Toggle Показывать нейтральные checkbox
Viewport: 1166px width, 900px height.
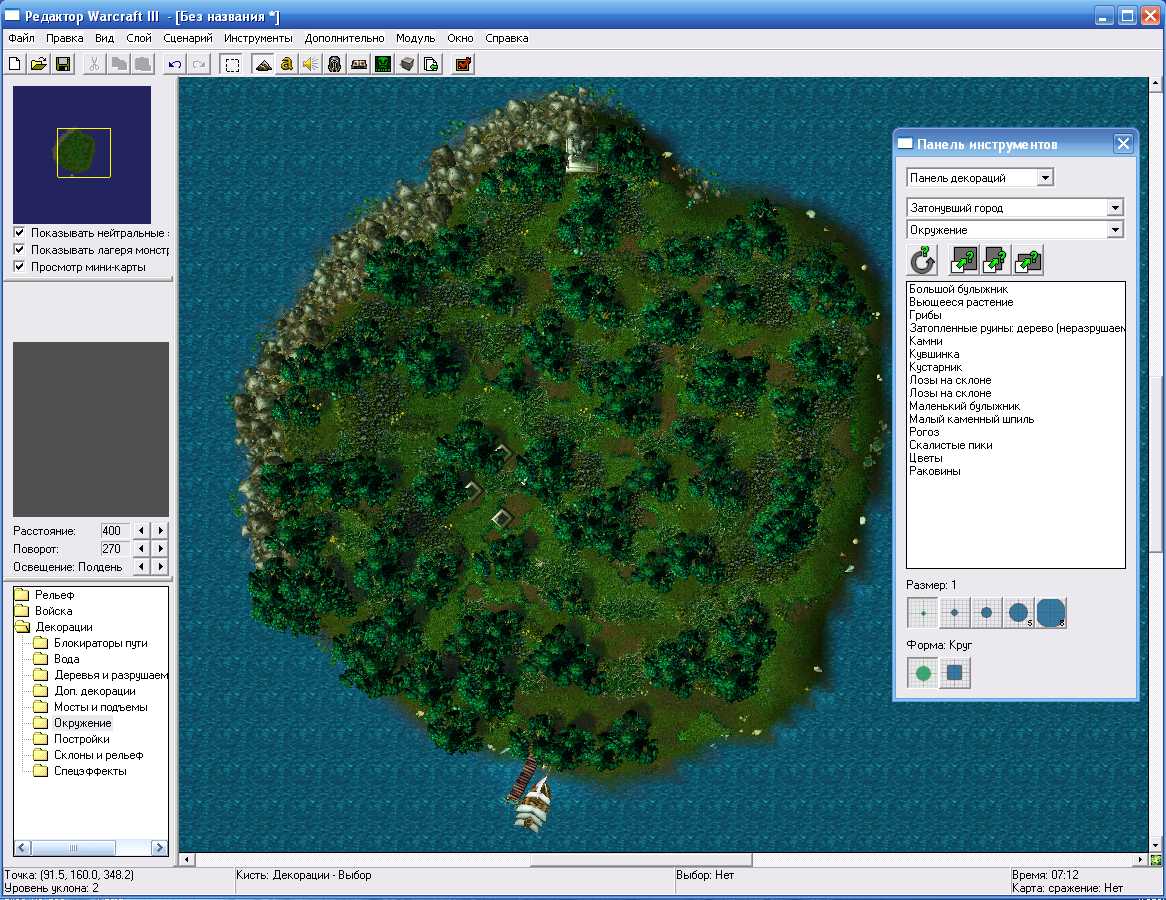click(x=19, y=233)
